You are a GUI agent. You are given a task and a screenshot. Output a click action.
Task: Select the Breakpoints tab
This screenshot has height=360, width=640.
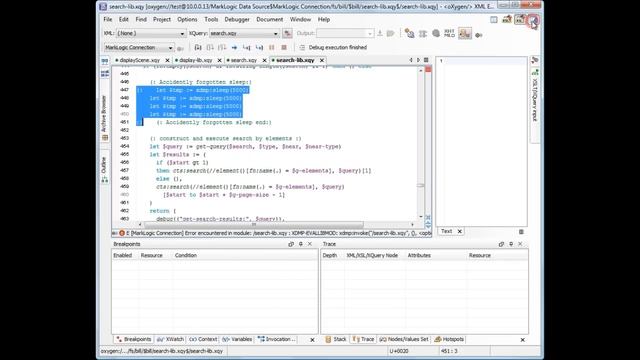(133, 339)
